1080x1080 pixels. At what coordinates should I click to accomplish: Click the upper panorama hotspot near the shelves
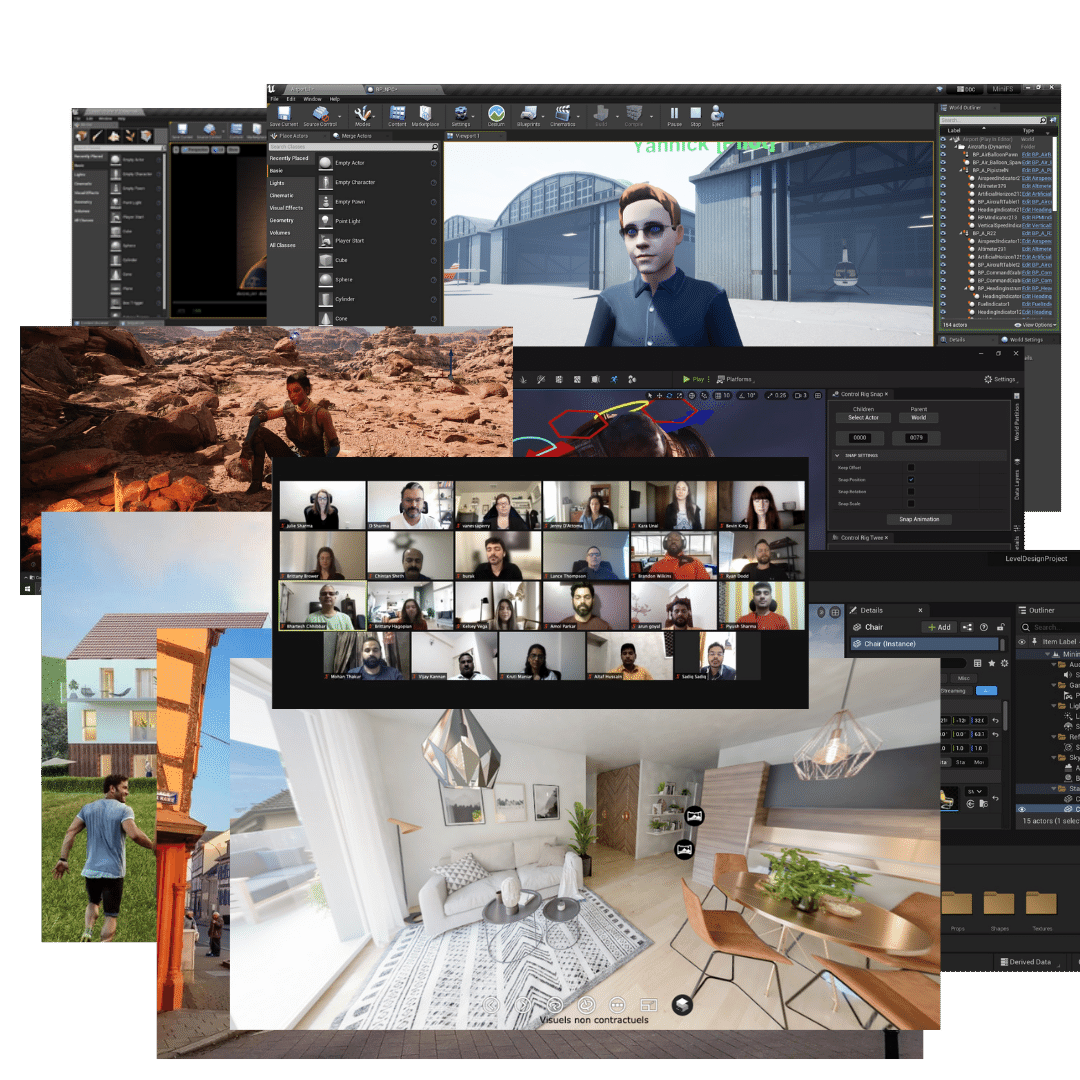click(x=694, y=817)
